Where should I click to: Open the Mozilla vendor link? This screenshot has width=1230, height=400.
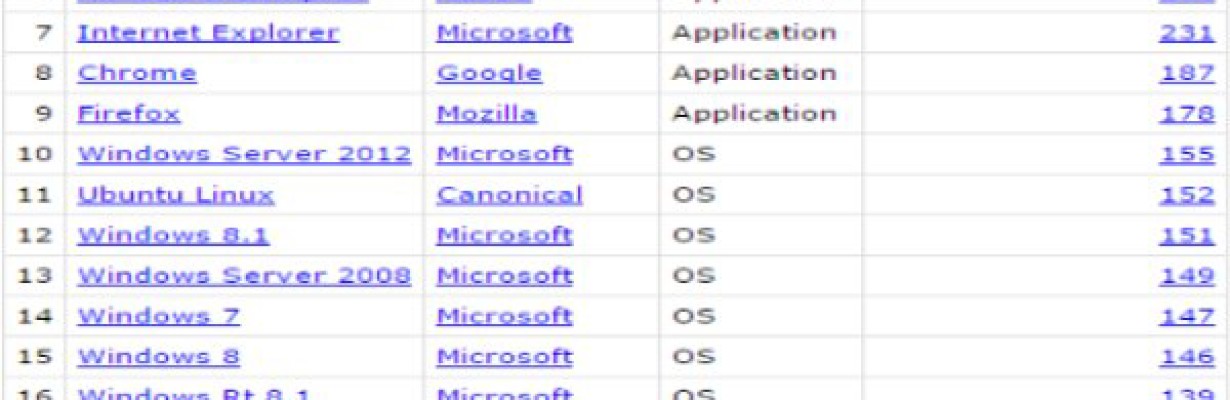pyautogui.click(x=486, y=113)
